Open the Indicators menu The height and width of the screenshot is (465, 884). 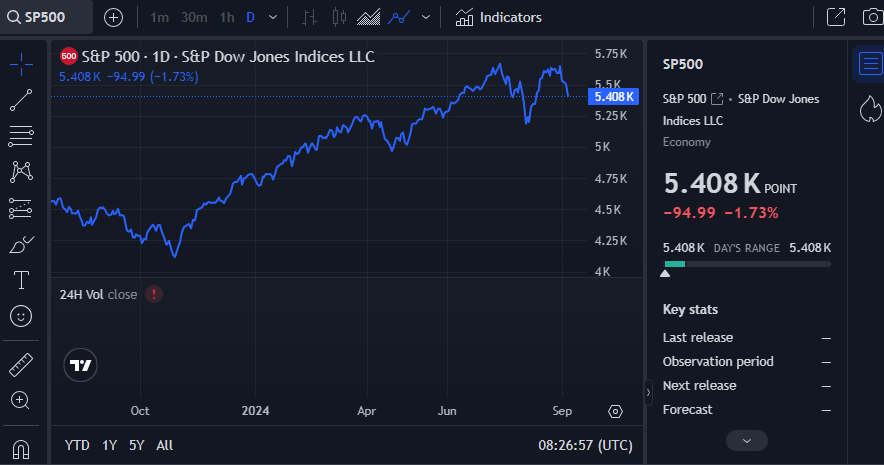point(498,17)
